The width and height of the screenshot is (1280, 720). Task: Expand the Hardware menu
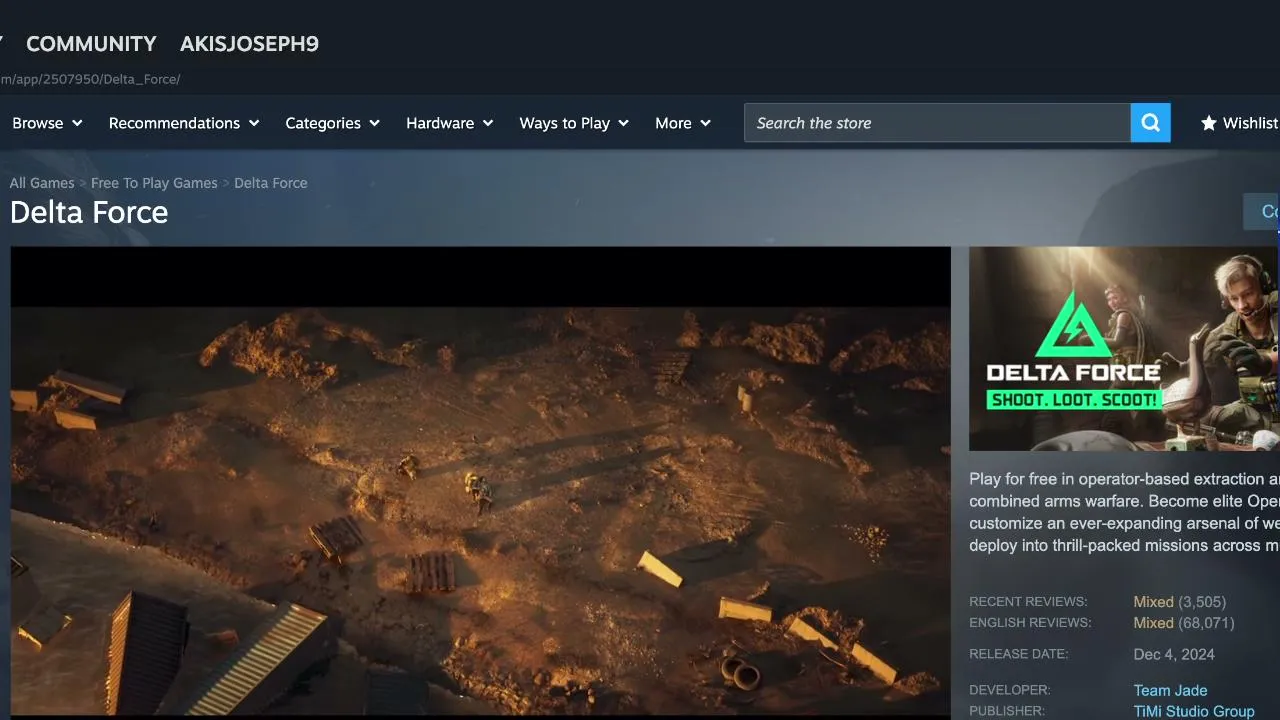(450, 123)
